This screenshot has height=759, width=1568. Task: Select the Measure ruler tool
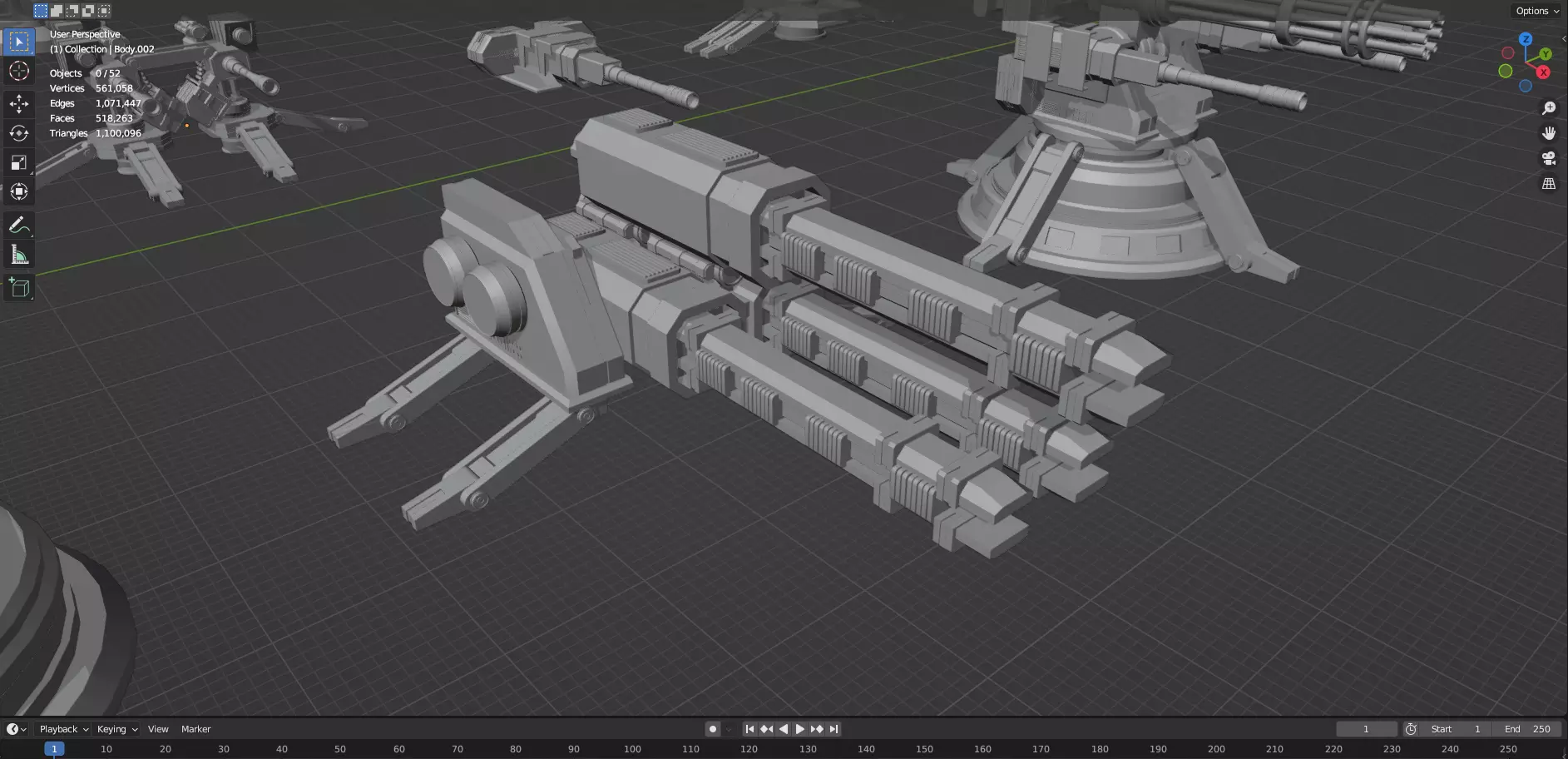(x=19, y=255)
